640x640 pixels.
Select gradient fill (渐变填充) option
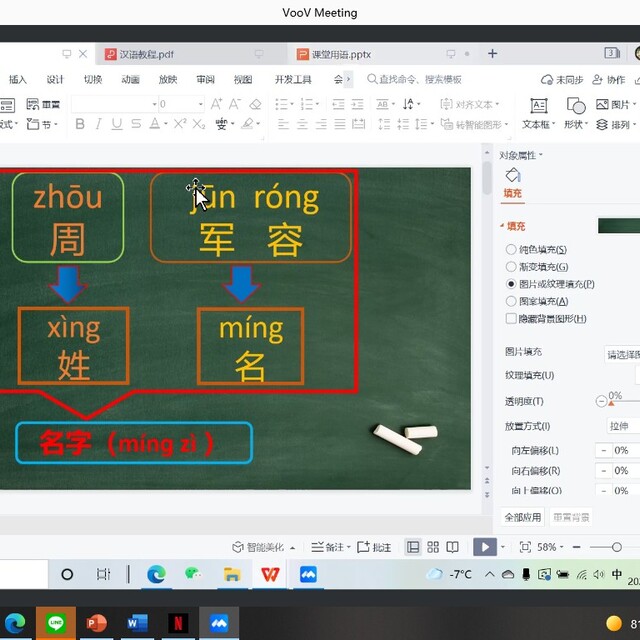click(512, 267)
